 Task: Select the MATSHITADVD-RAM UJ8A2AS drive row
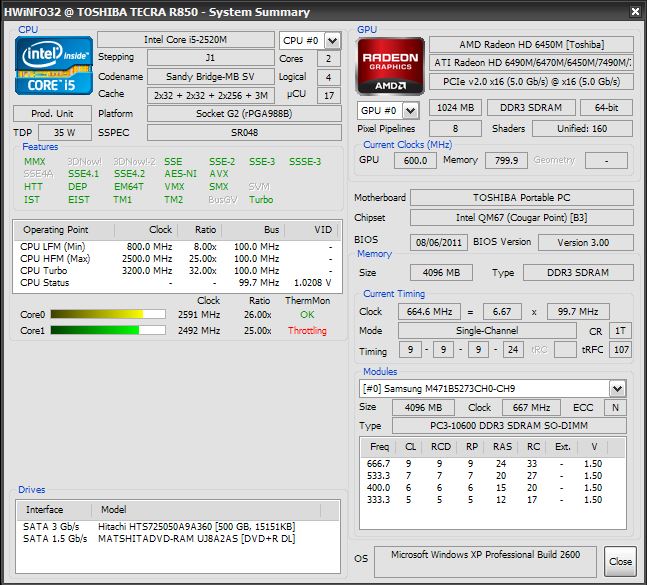tap(178, 538)
